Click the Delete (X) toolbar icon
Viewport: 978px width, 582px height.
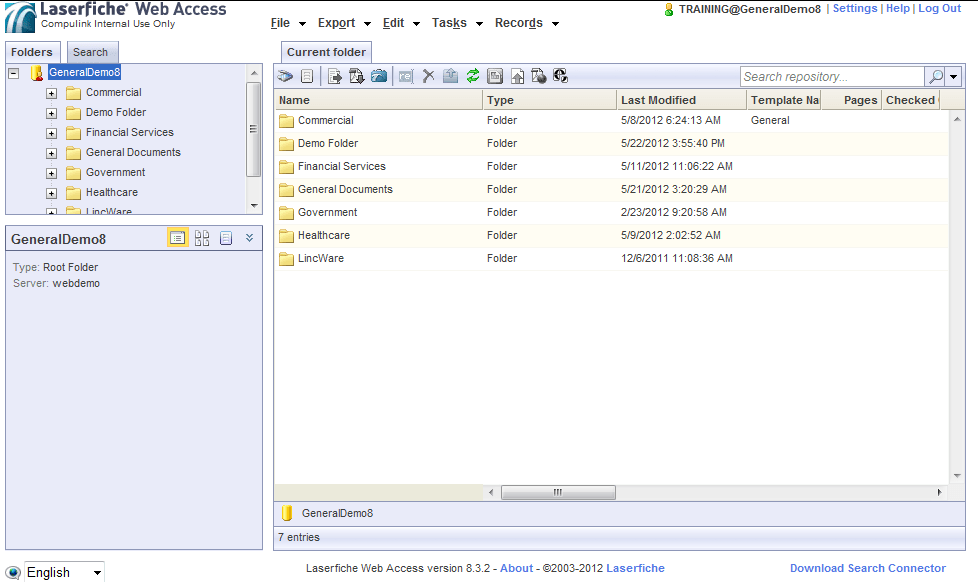click(429, 75)
